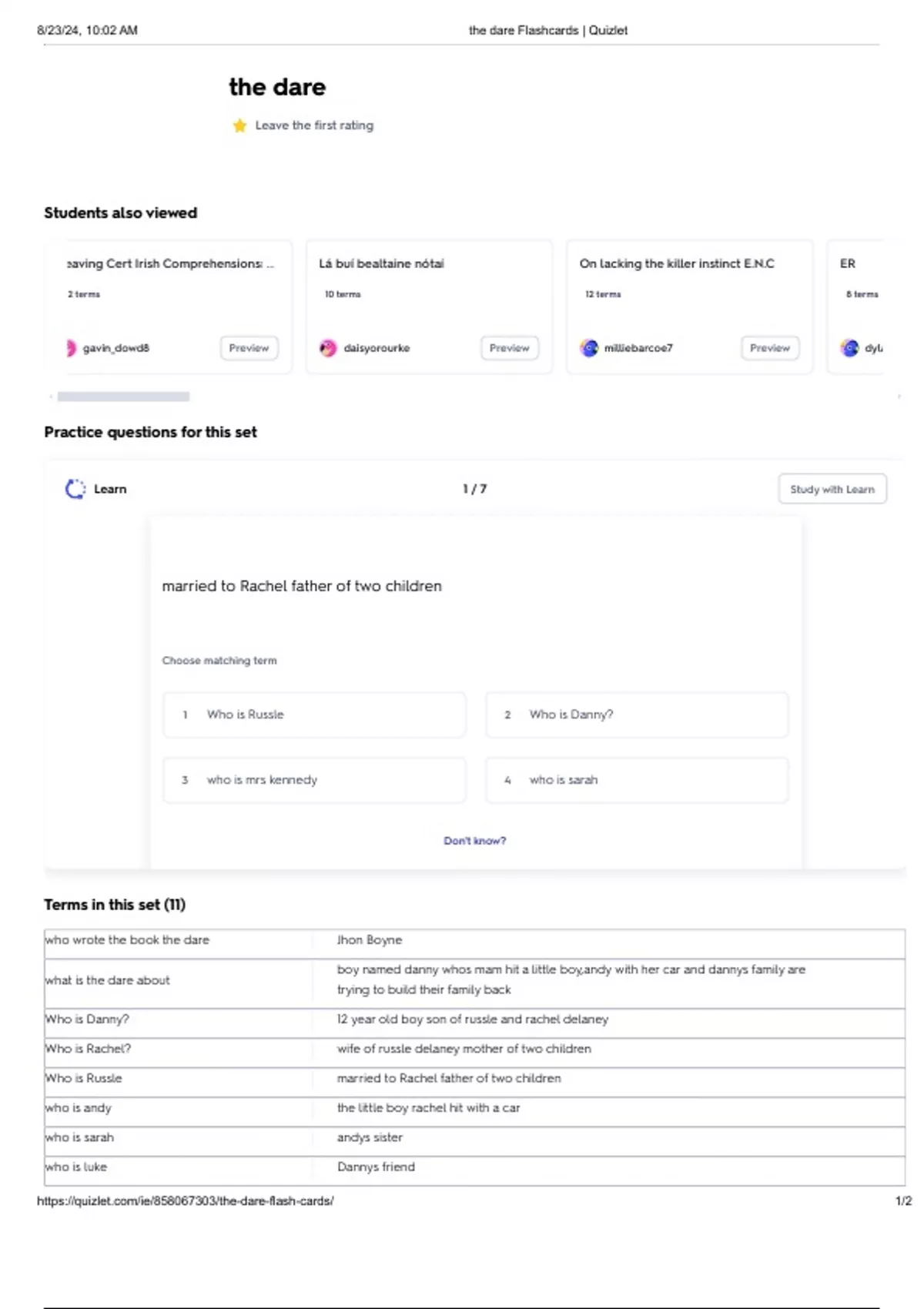
Task: Click milliebarcoe7's profile avatar
Action: click(589, 348)
